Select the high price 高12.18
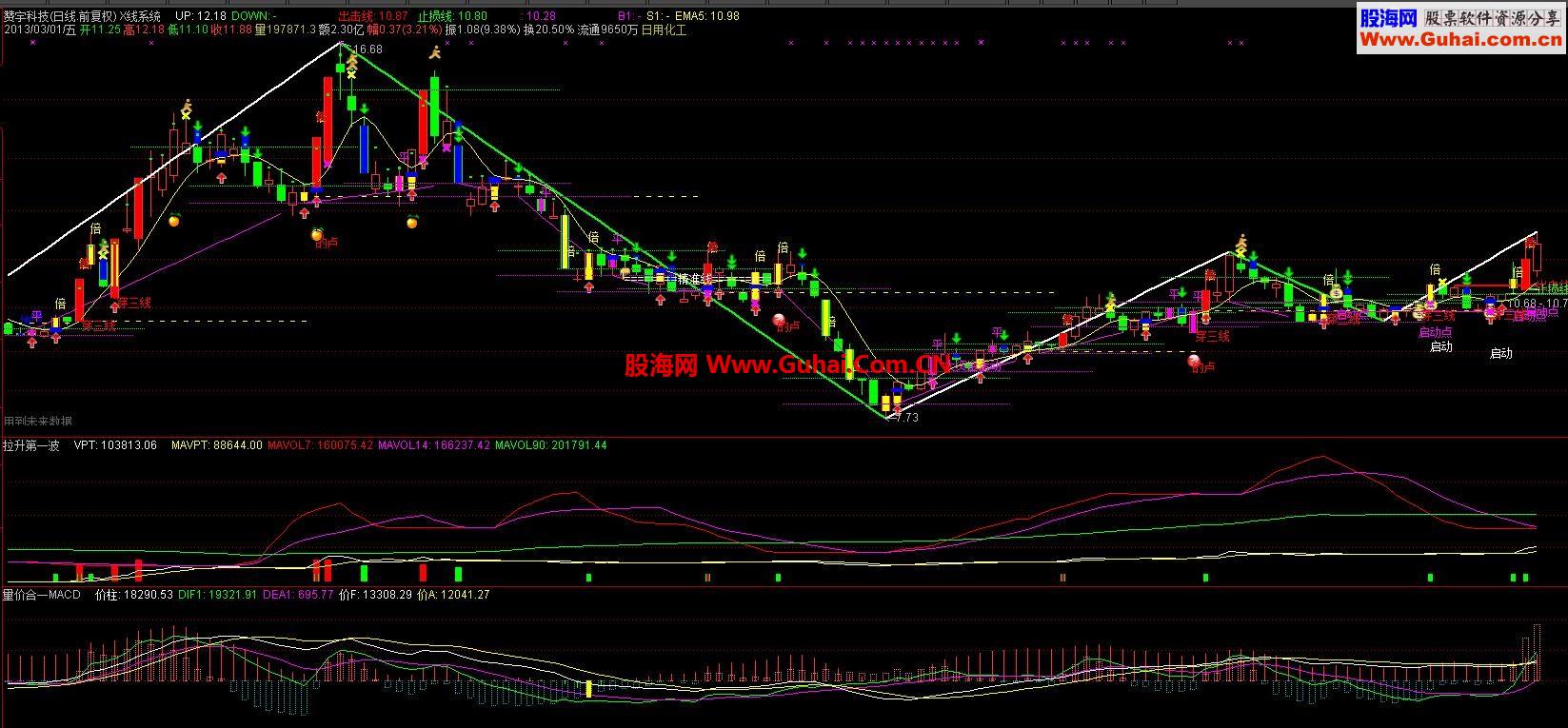The image size is (1568, 728). (144, 30)
